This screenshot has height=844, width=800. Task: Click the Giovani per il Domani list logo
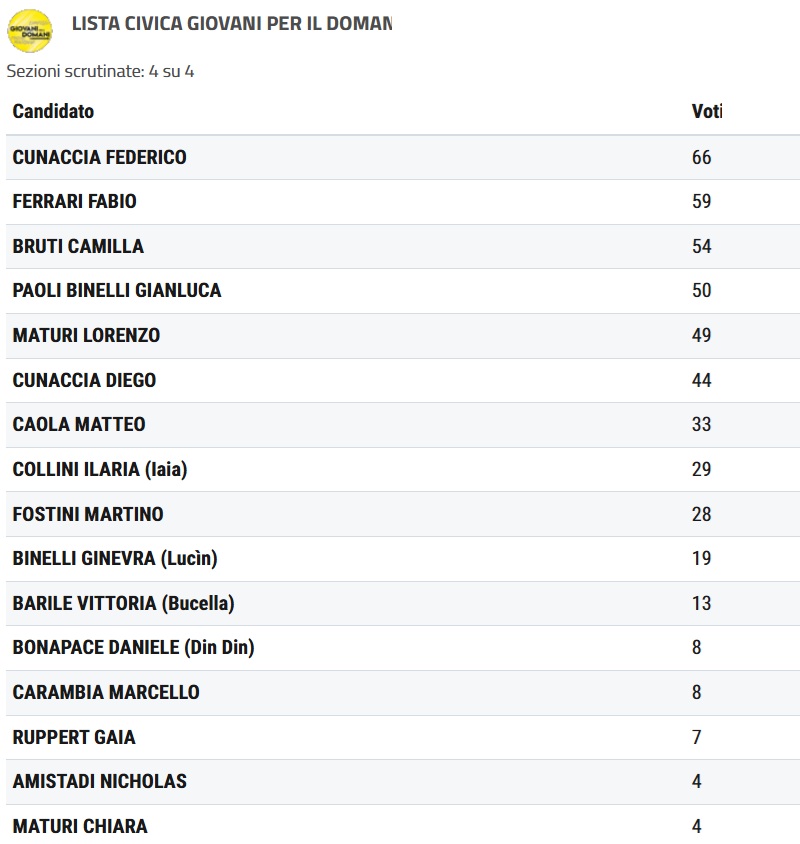(30, 30)
